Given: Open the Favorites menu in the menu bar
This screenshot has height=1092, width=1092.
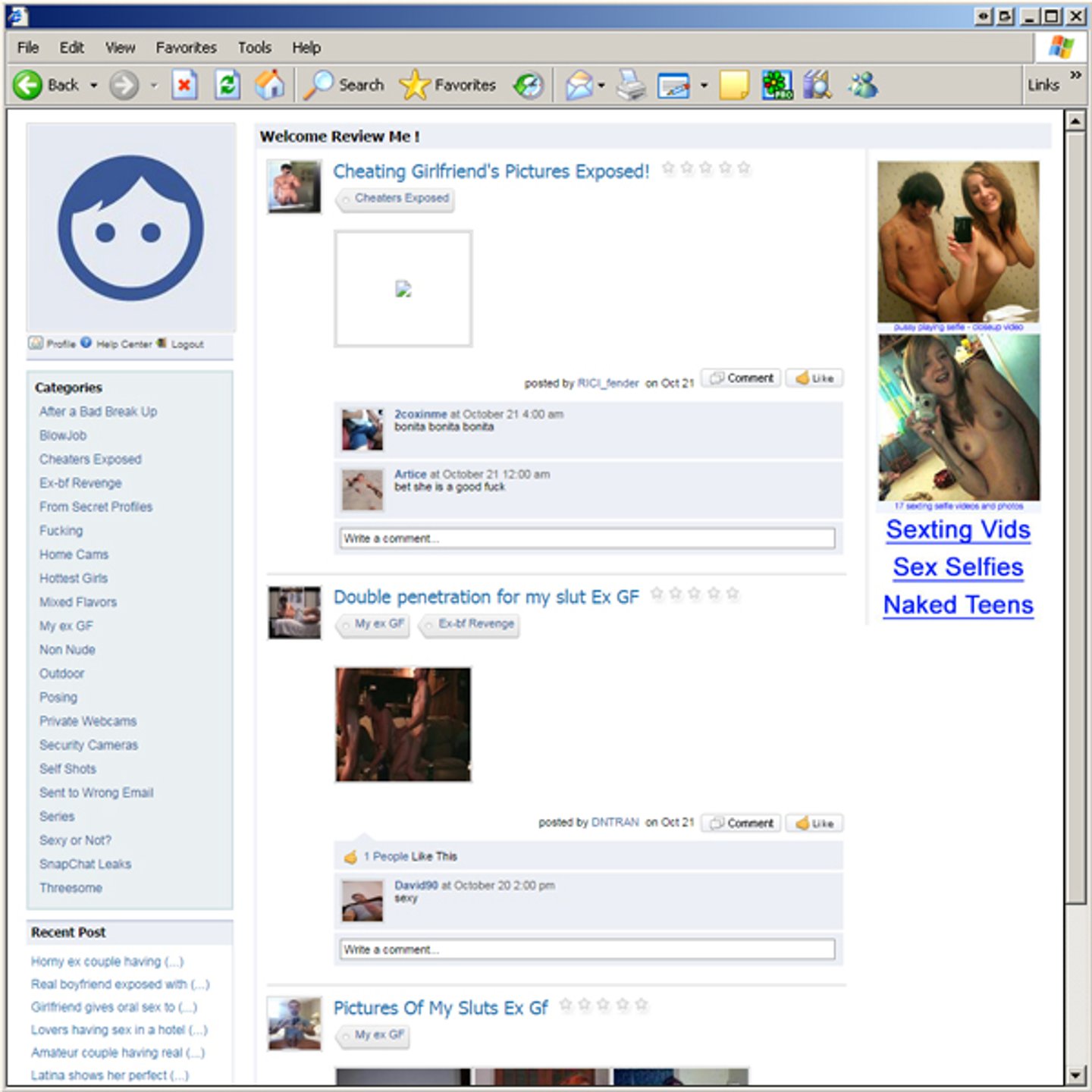Looking at the screenshot, I should 186,48.
